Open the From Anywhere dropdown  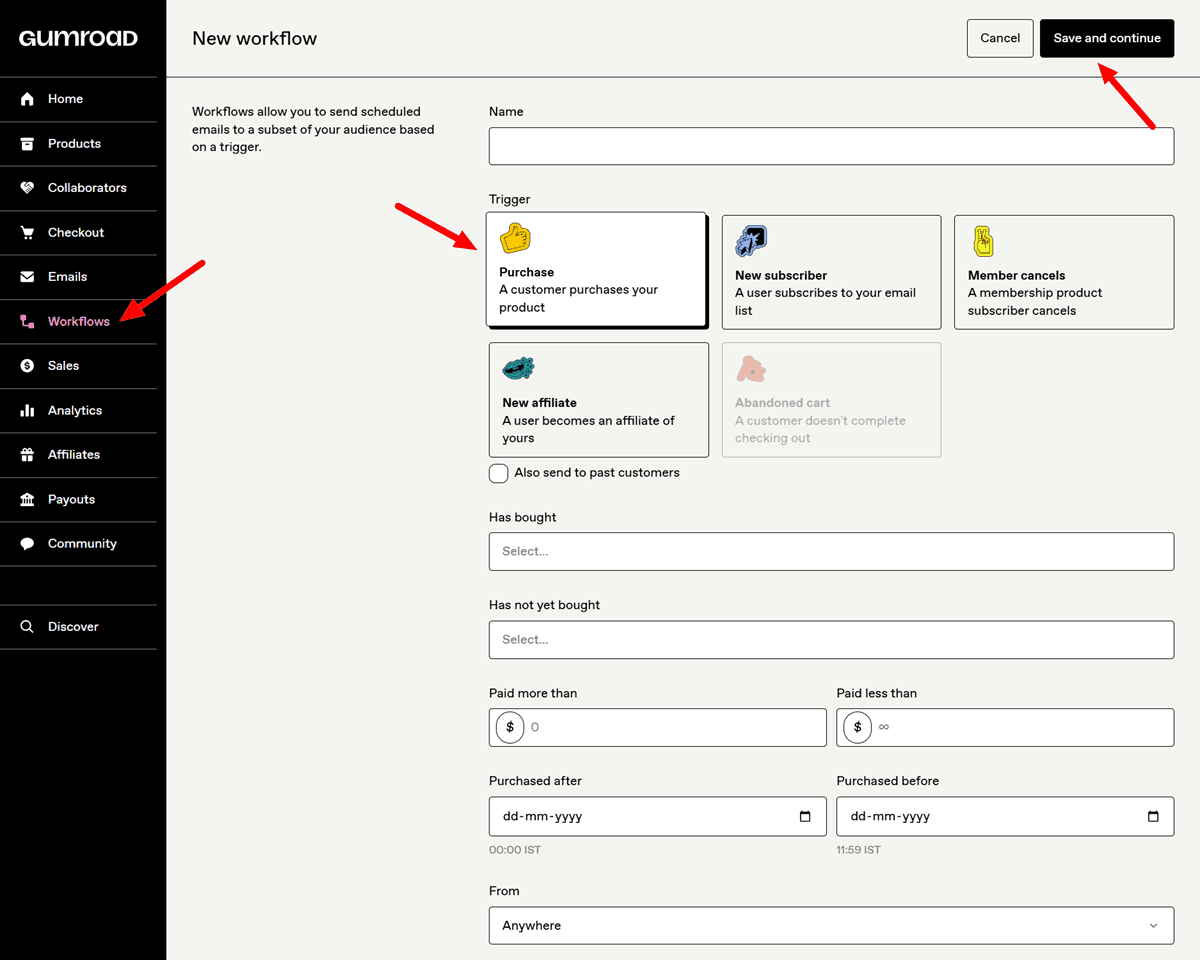(x=831, y=925)
